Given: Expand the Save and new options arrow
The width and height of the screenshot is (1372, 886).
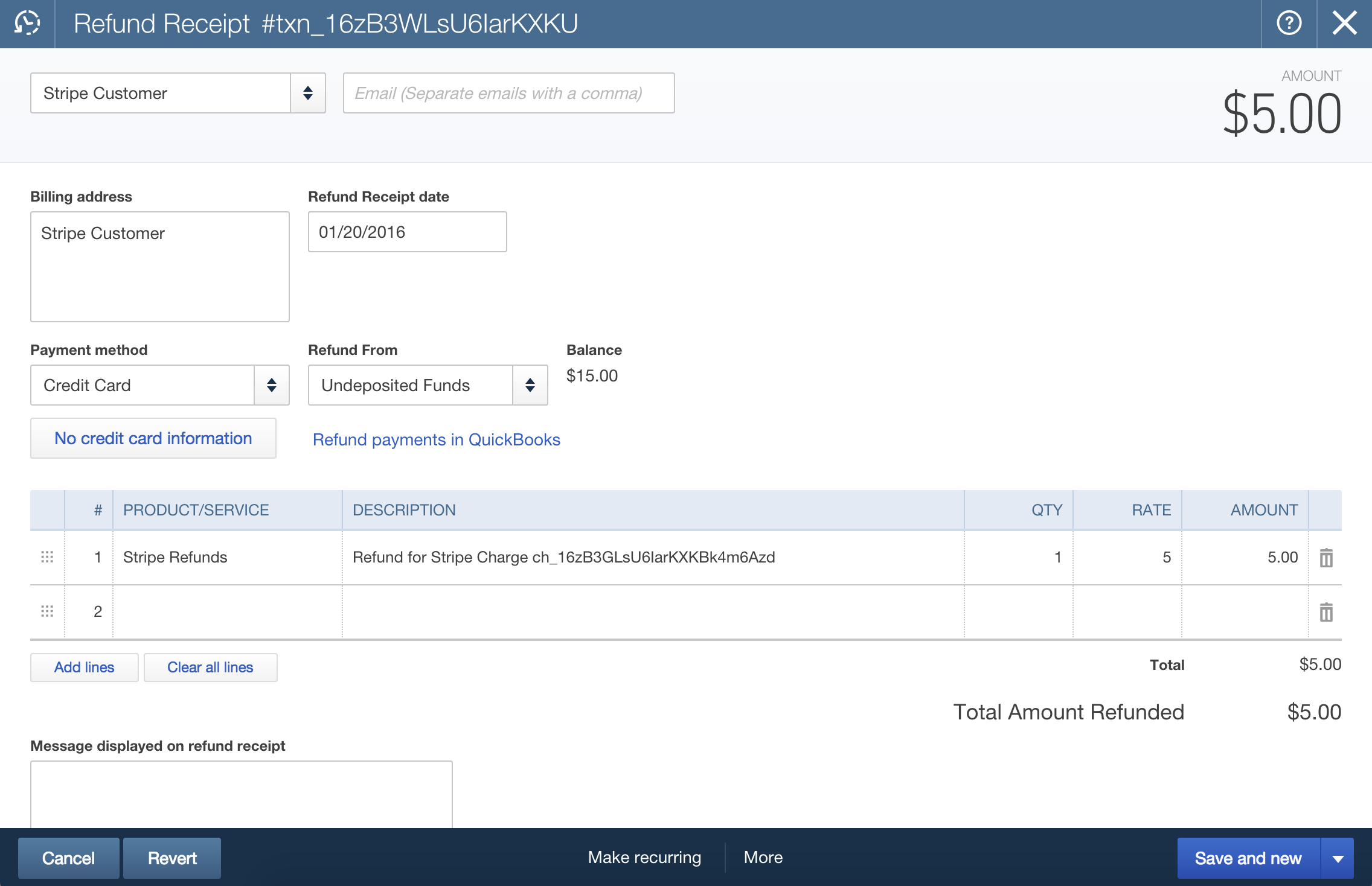Looking at the screenshot, I should [1338, 858].
